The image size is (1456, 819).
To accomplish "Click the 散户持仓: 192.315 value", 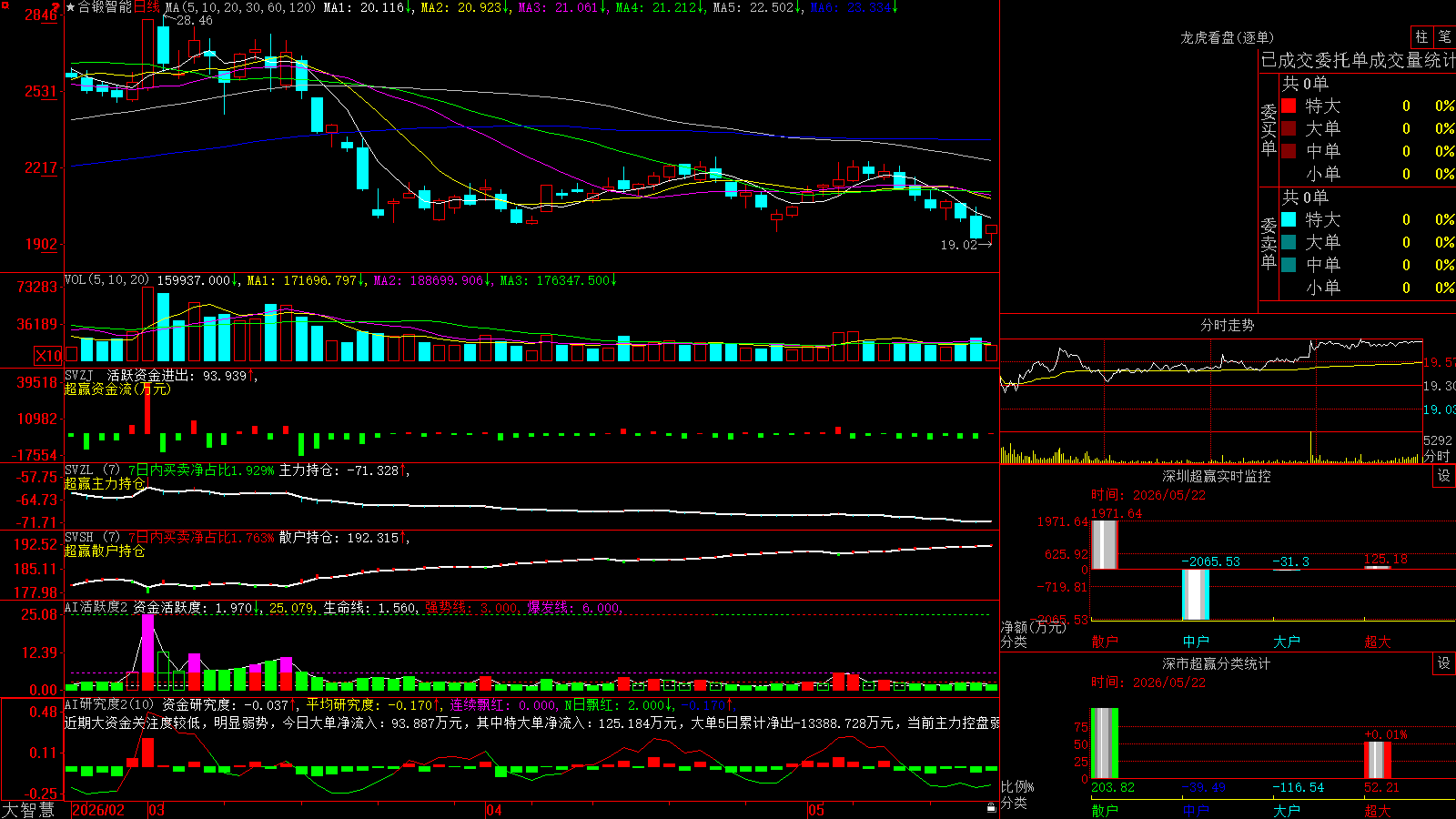I will (x=339, y=537).
